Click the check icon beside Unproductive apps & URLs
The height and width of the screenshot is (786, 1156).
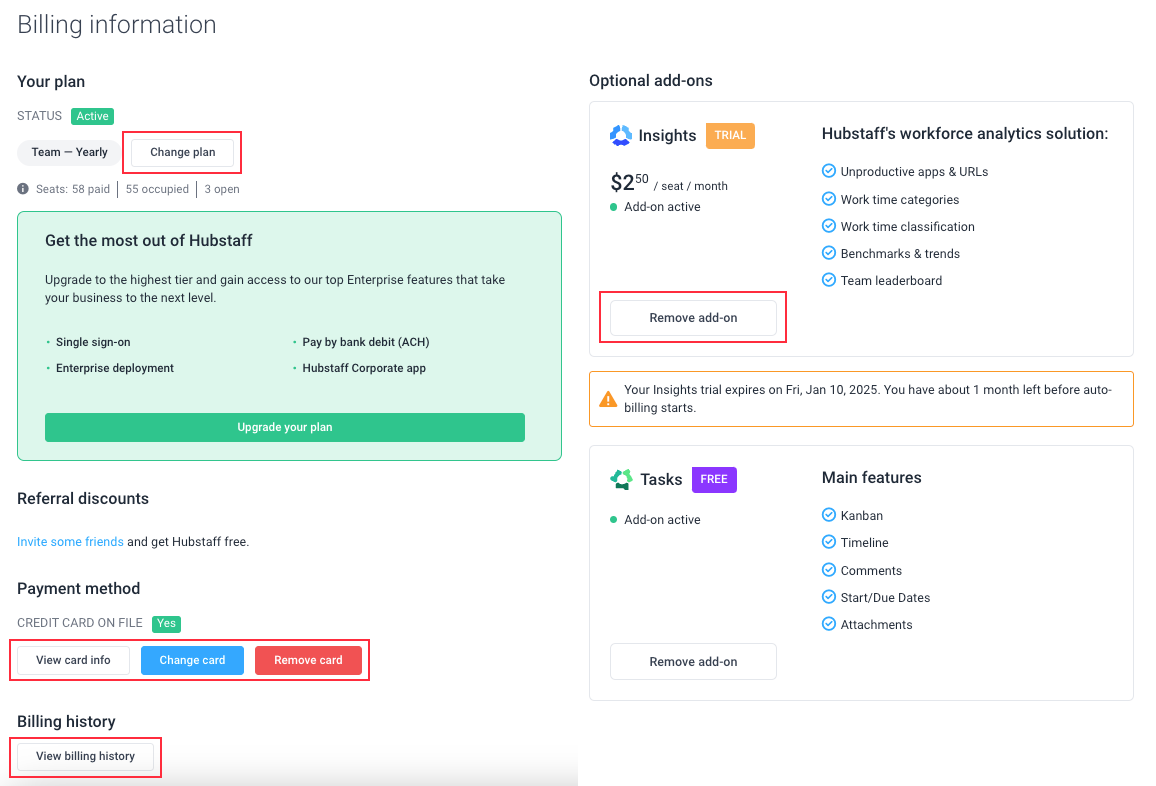829,171
